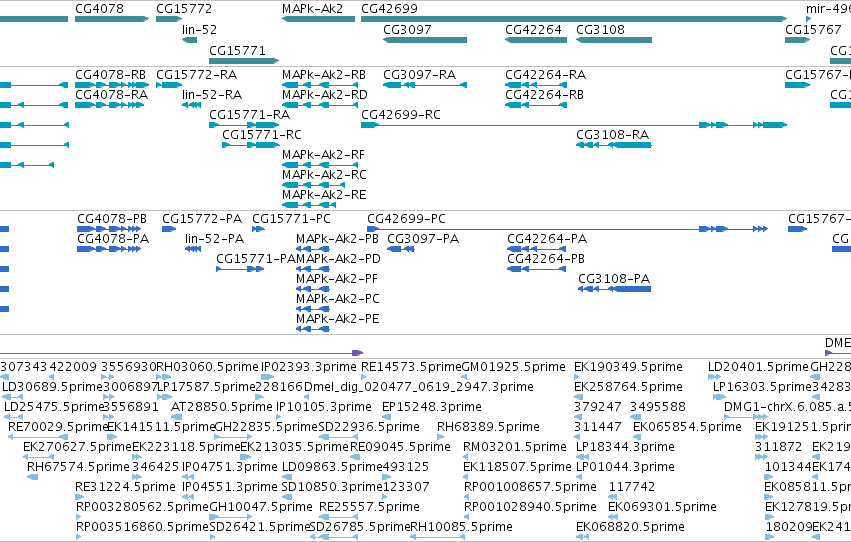Screen dimensions: 851x542
Task: Select the CG3108 gene label
Action: (600, 29)
